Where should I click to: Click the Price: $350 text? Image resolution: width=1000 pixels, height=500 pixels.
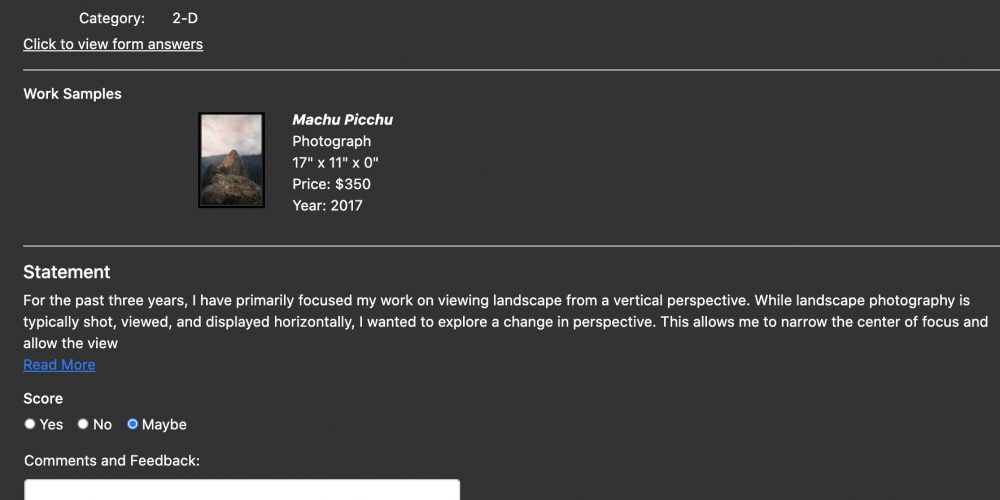coord(332,184)
